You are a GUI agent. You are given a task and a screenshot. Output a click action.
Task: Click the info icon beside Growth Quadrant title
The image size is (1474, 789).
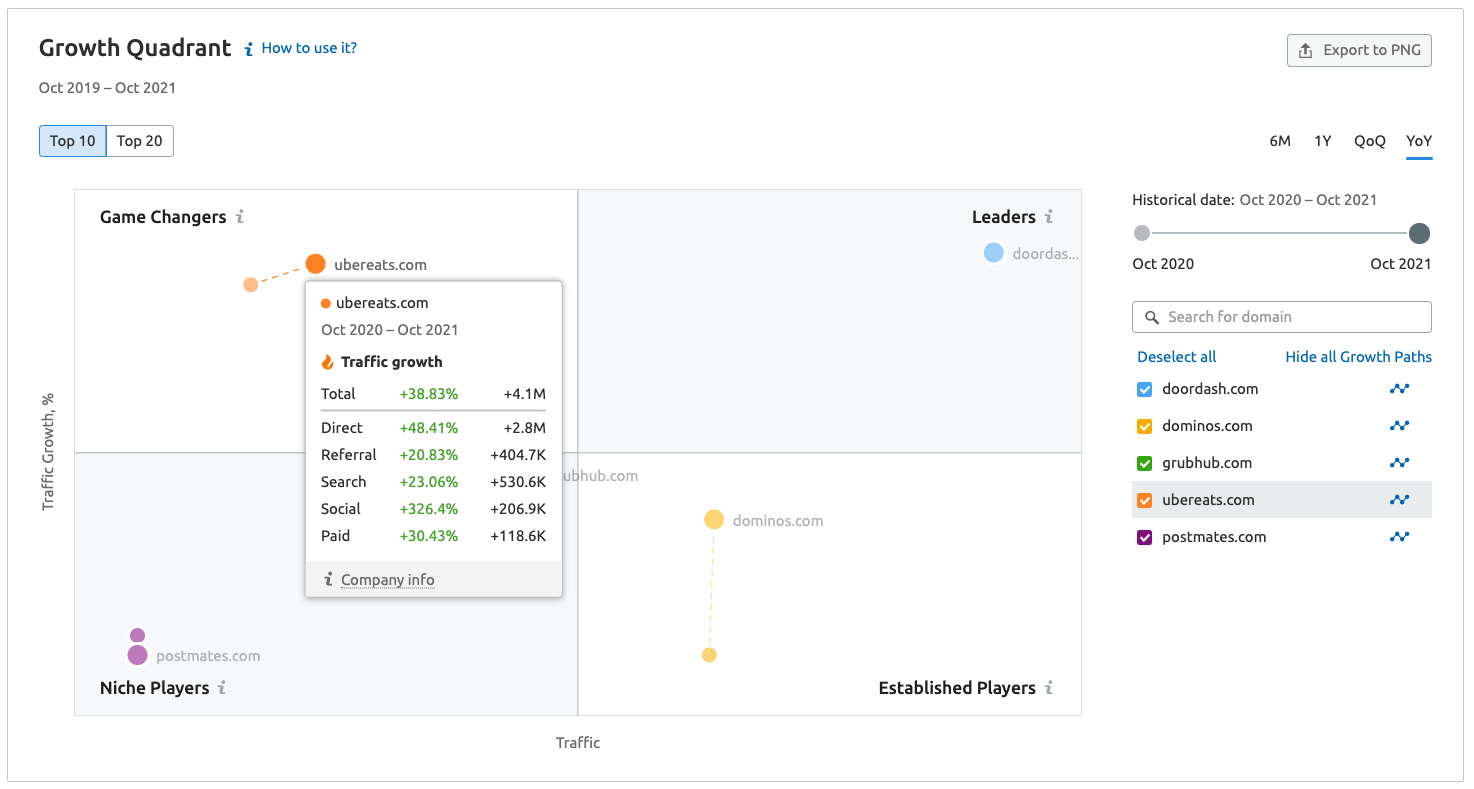coord(248,49)
